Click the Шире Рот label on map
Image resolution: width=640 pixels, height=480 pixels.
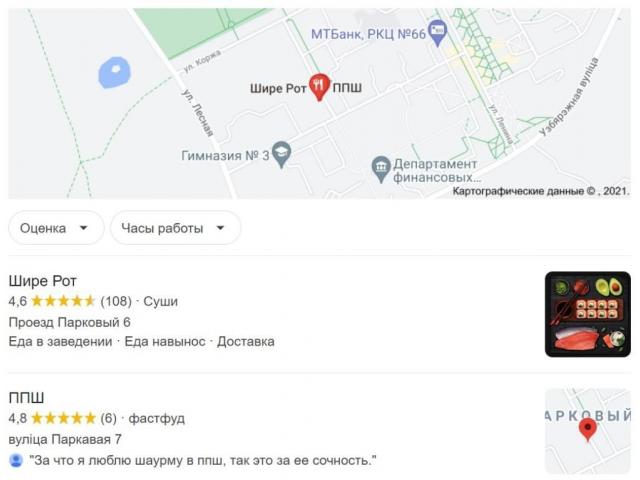coord(278,88)
